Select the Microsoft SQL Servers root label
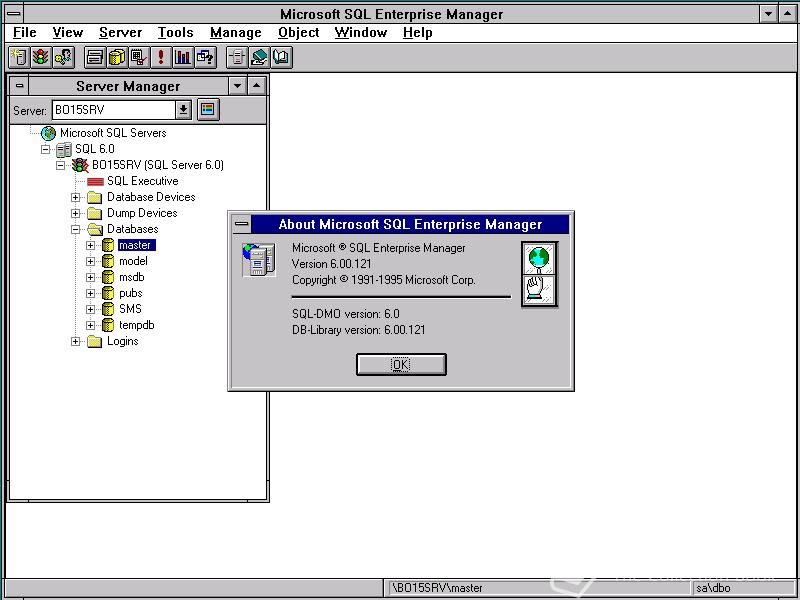Viewport: 800px width, 600px height. point(113,133)
